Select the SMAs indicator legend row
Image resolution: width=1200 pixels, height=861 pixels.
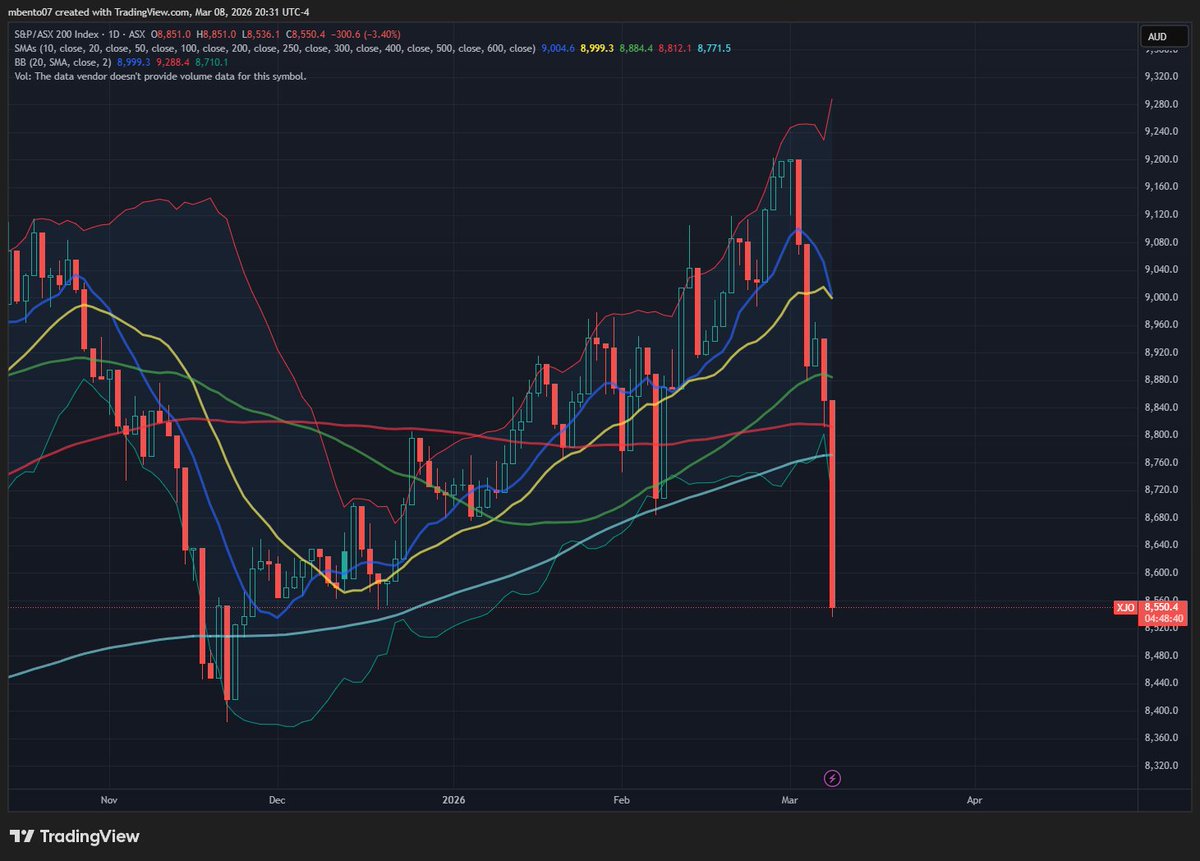tap(375, 47)
